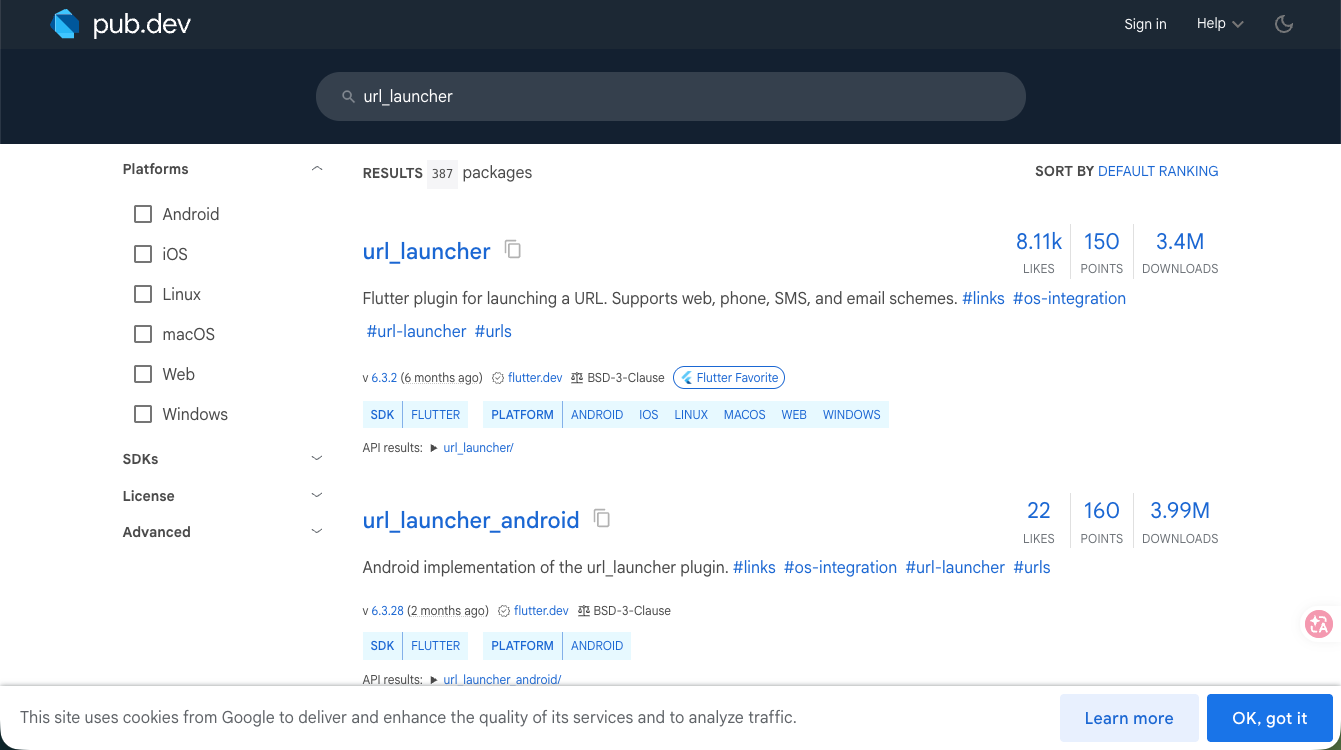Tick the macOS platform checkbox

pyautogui.click(x=143, y=334)
